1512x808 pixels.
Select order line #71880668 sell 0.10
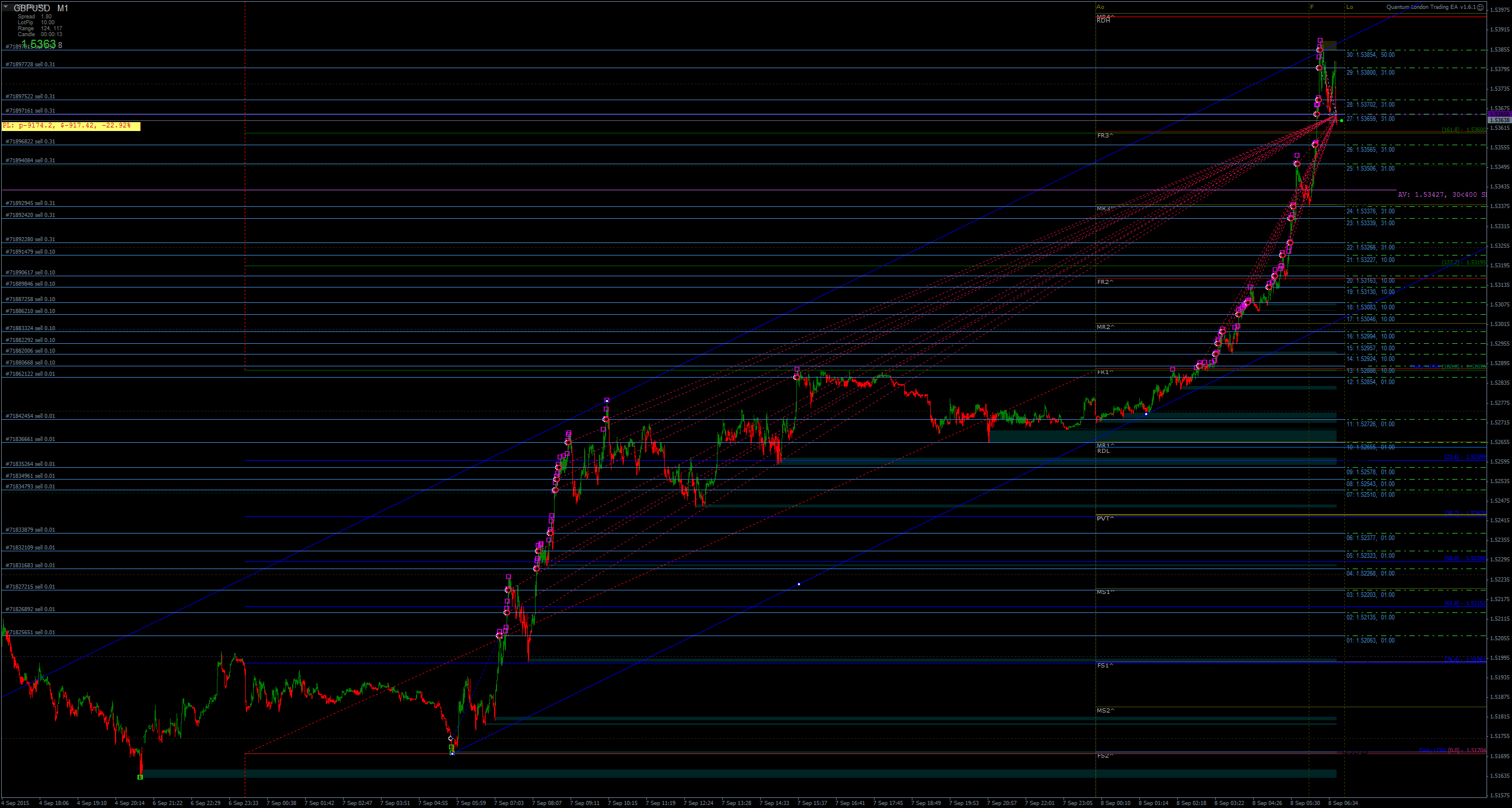tap(30, 363)
